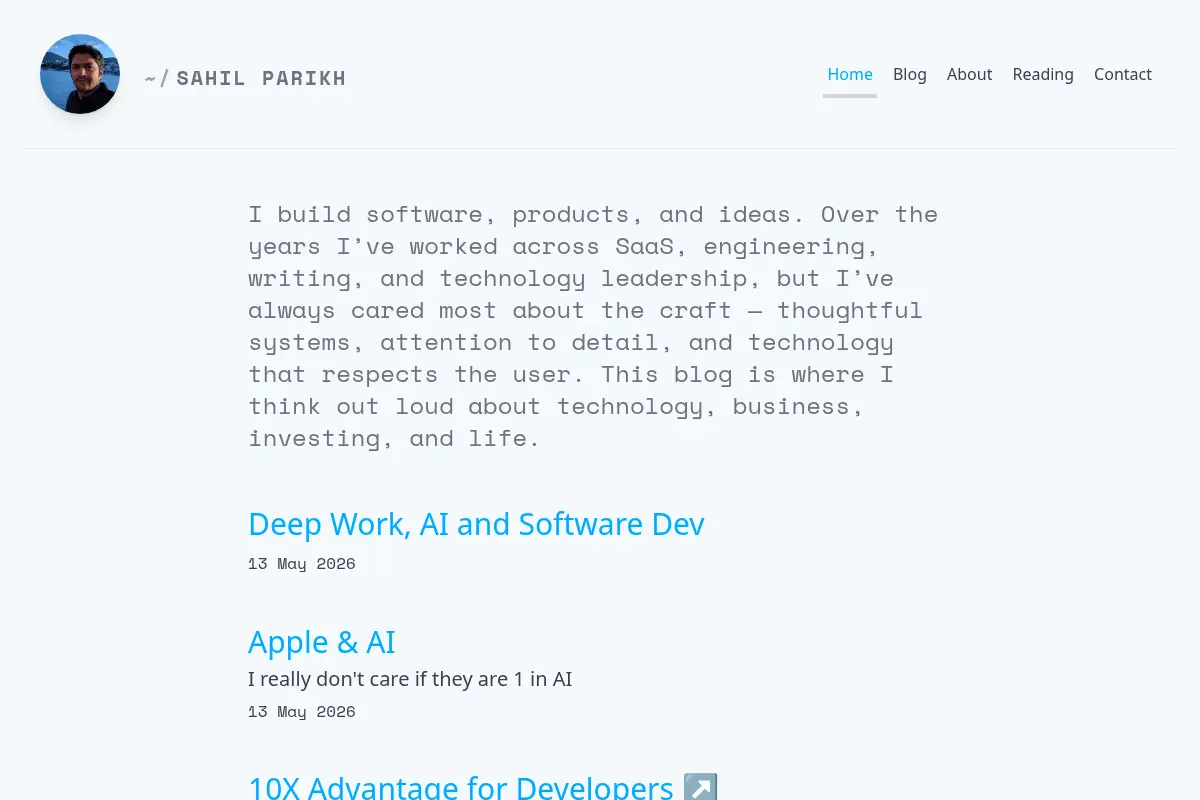Open the Reading nav link
1200x800 pixels.
point(1043,74)
